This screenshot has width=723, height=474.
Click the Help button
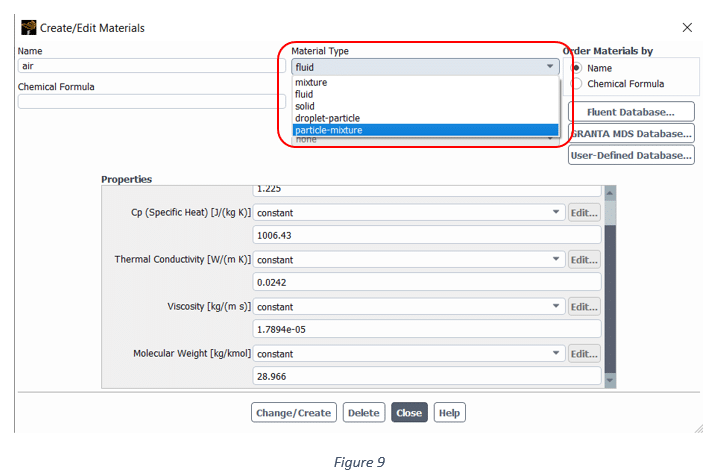coord(449,413)
